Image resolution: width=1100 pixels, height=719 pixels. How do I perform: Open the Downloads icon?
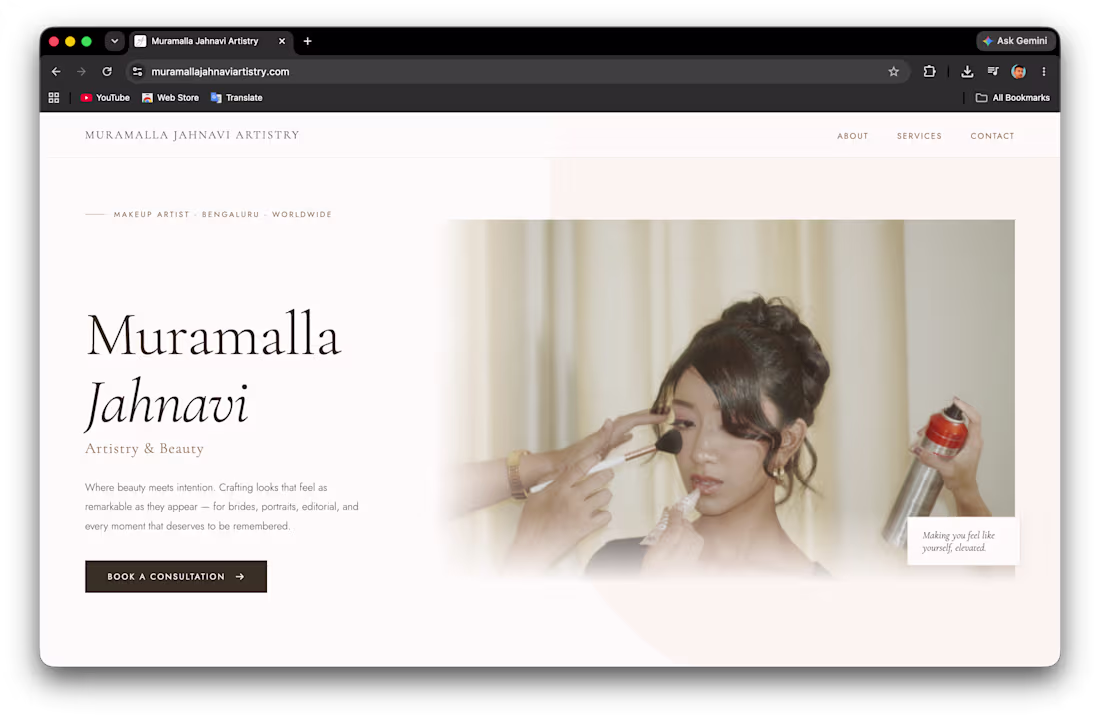(x=967, y=71)
